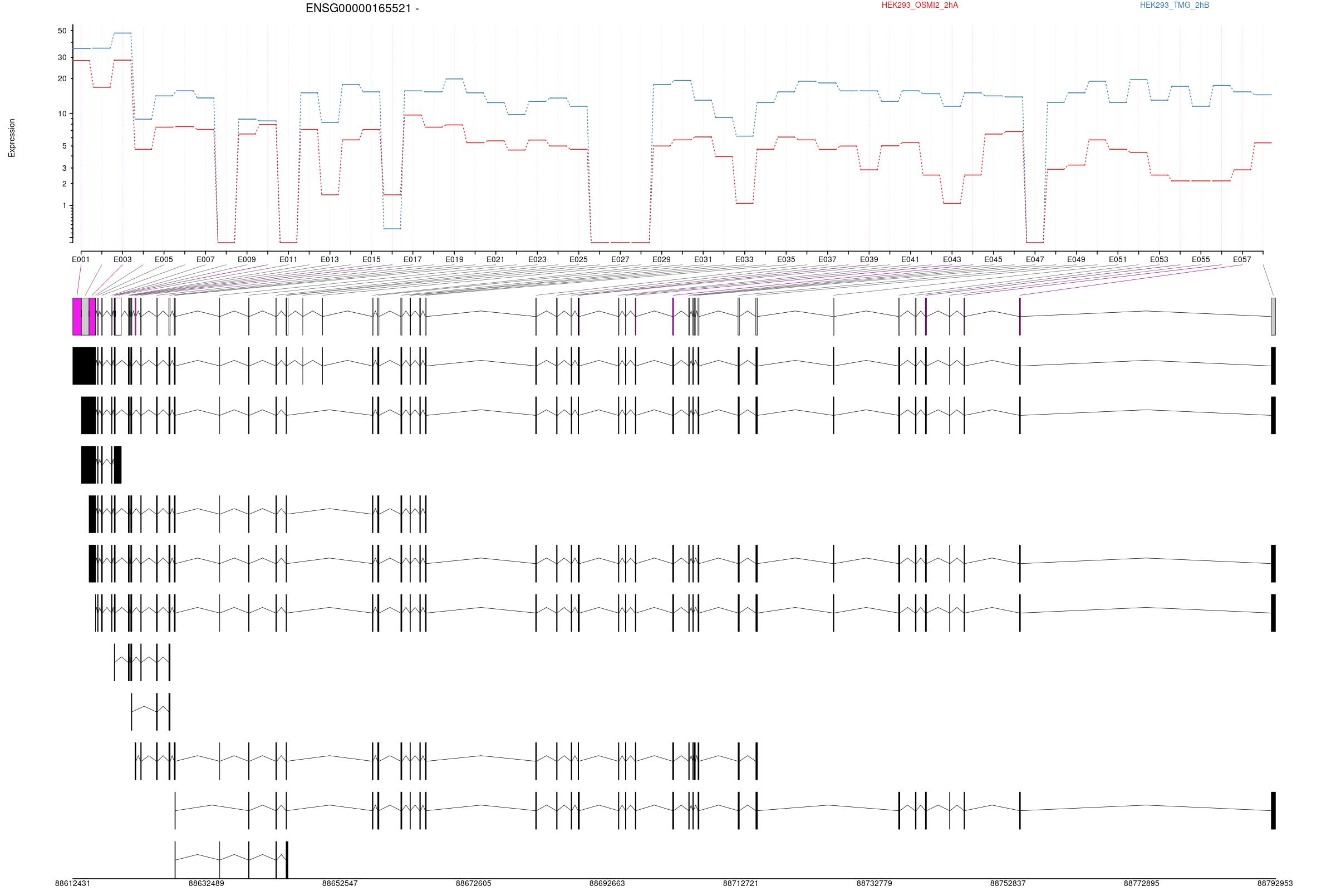1336x896 pixels.
Task: Click exon label E055
Action: tap(1201, 259)
